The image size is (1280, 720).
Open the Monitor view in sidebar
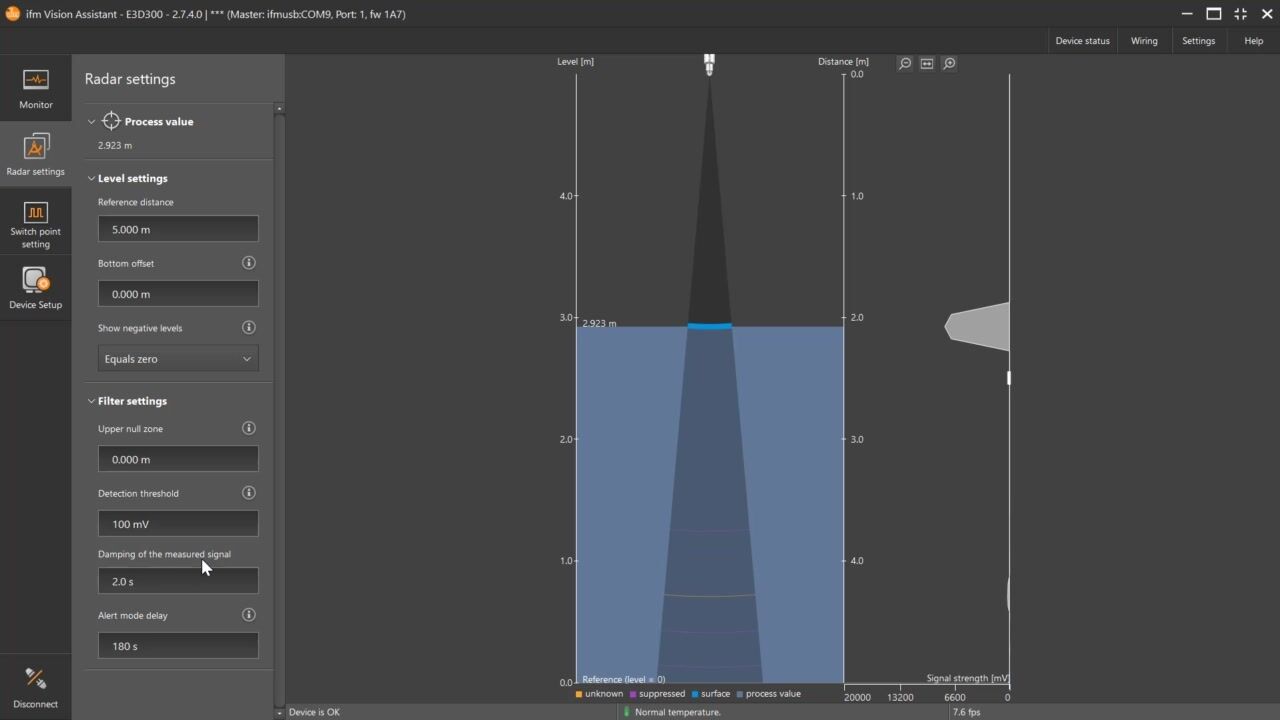[x=36, y=88]
